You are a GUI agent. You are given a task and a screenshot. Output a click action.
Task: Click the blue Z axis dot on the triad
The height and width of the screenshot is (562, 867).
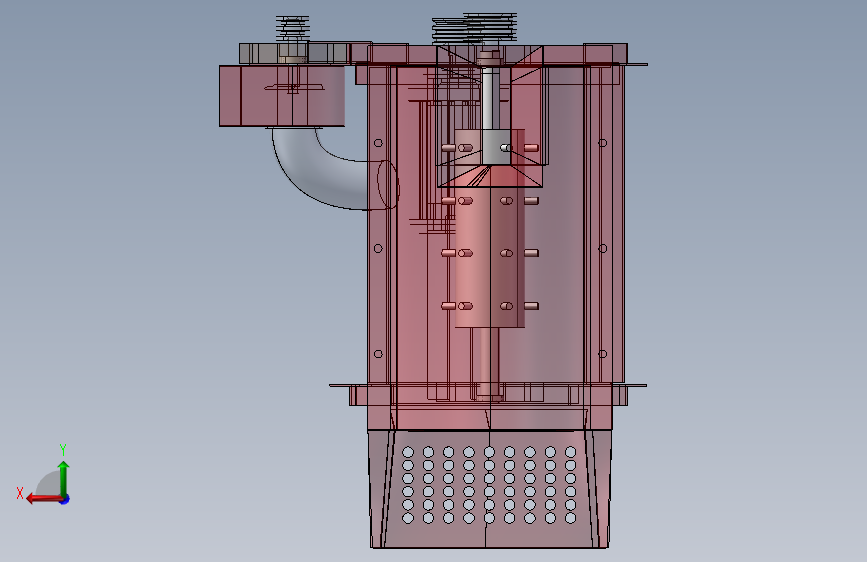tap(65, 499)
